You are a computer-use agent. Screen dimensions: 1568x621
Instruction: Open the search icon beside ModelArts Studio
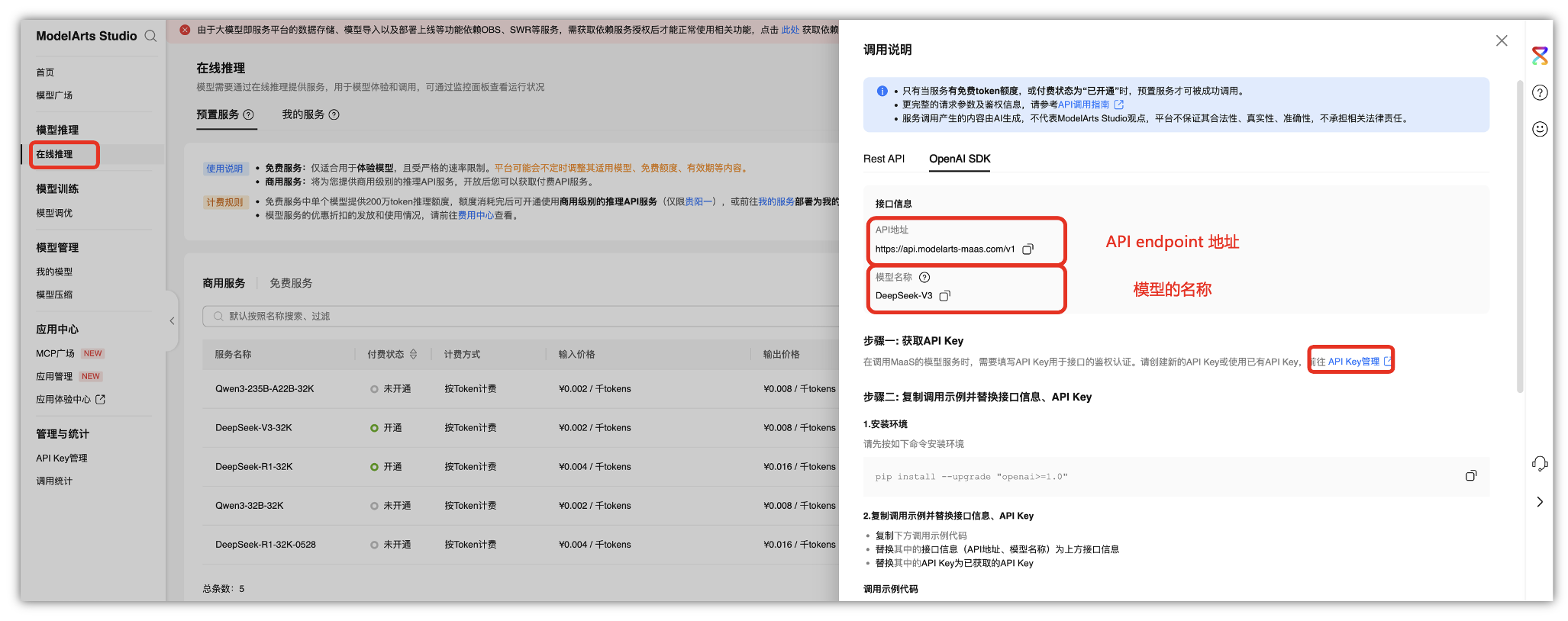pyautogui.click(x=150, y=36)
